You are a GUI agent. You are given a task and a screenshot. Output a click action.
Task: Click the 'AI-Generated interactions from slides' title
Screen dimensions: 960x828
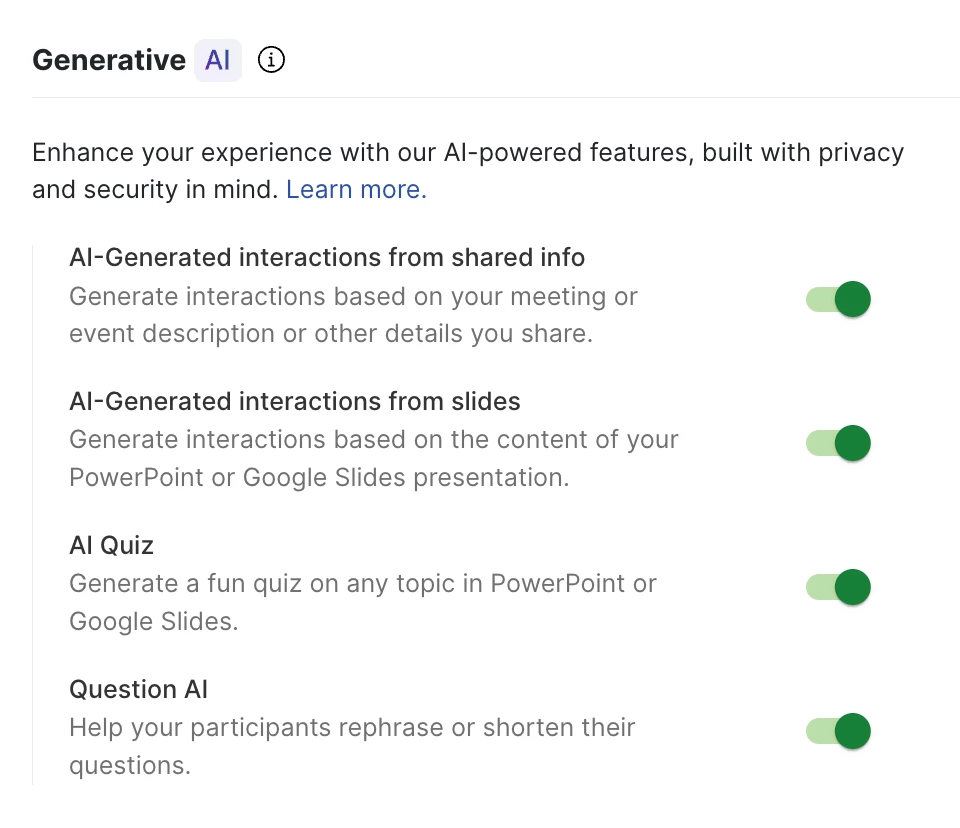(295, 402)
